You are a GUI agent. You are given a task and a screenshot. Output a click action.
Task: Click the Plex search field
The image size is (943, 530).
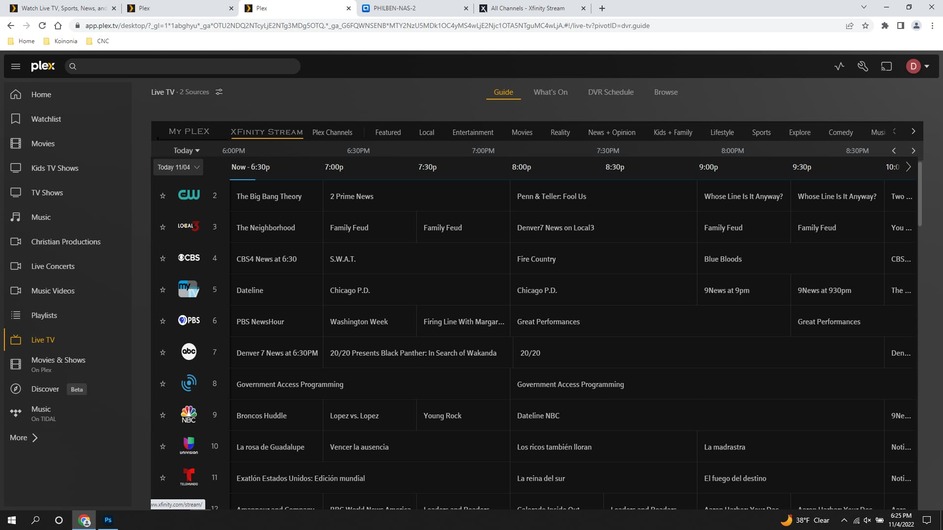pos(182,66)
